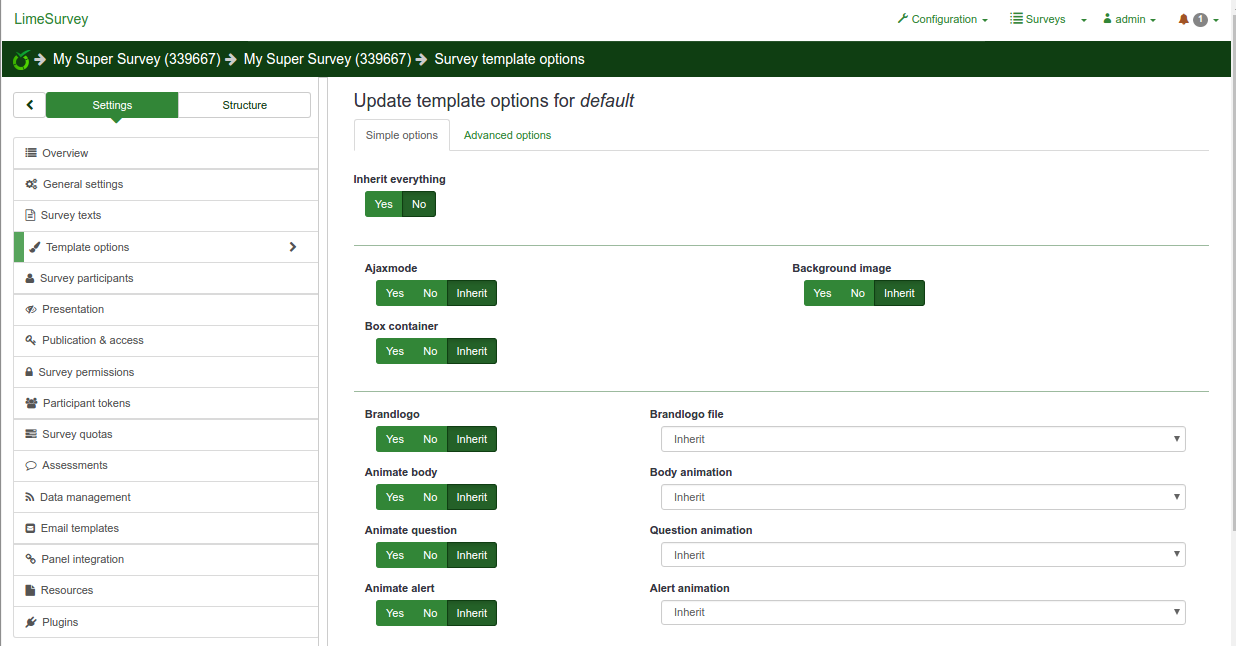The image size is (1236, 646).
Task: Go to Survey participants page
Action: [86, 278]
